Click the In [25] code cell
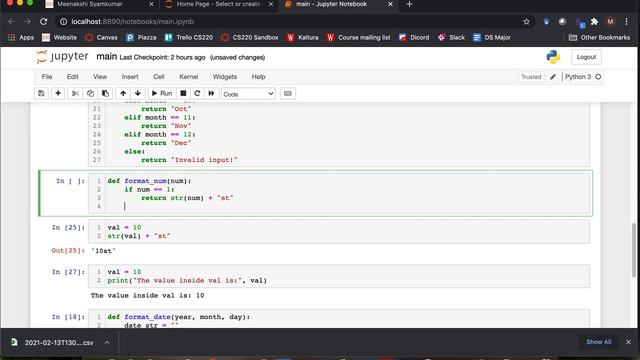Screen dimensions: 640x360 [340, 231]
